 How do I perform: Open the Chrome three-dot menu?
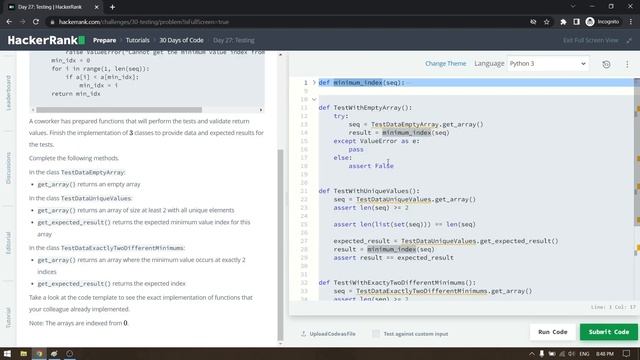[x=631, y=22]
